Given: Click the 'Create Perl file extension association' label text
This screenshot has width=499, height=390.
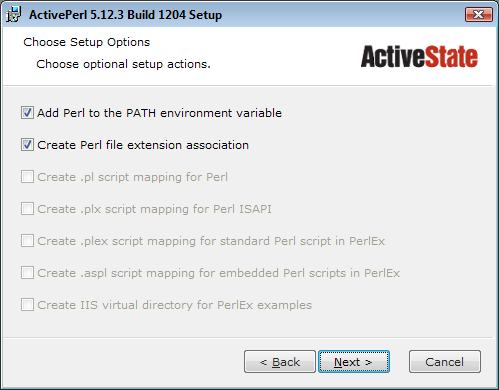Looking at the screenshot, I should click(143, 145).
